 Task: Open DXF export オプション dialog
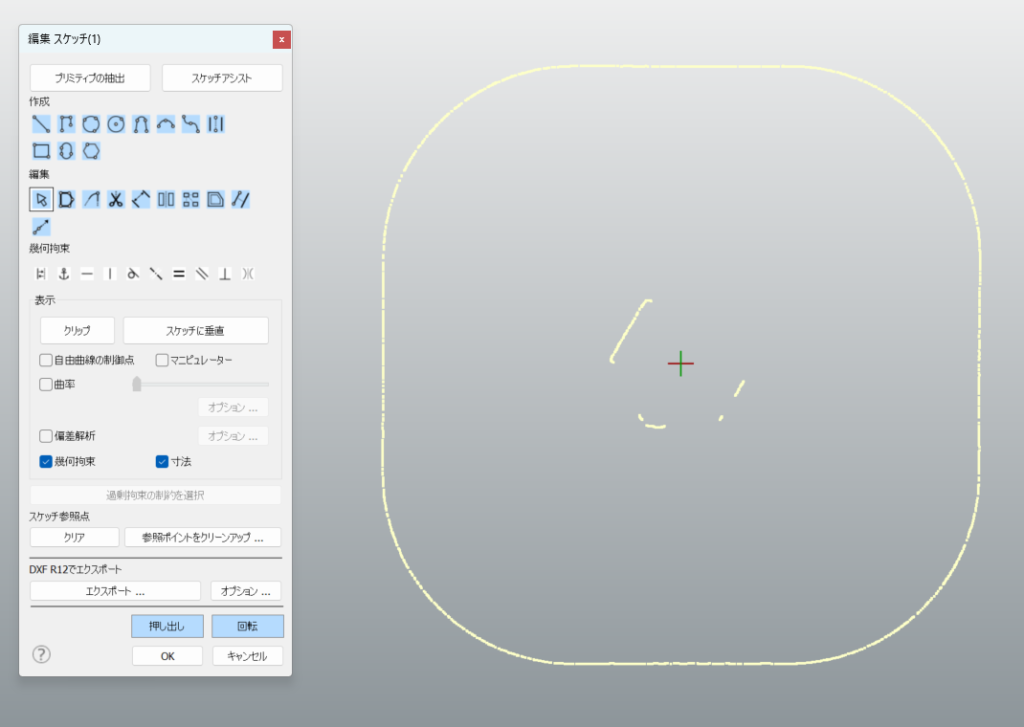[245, 591]
